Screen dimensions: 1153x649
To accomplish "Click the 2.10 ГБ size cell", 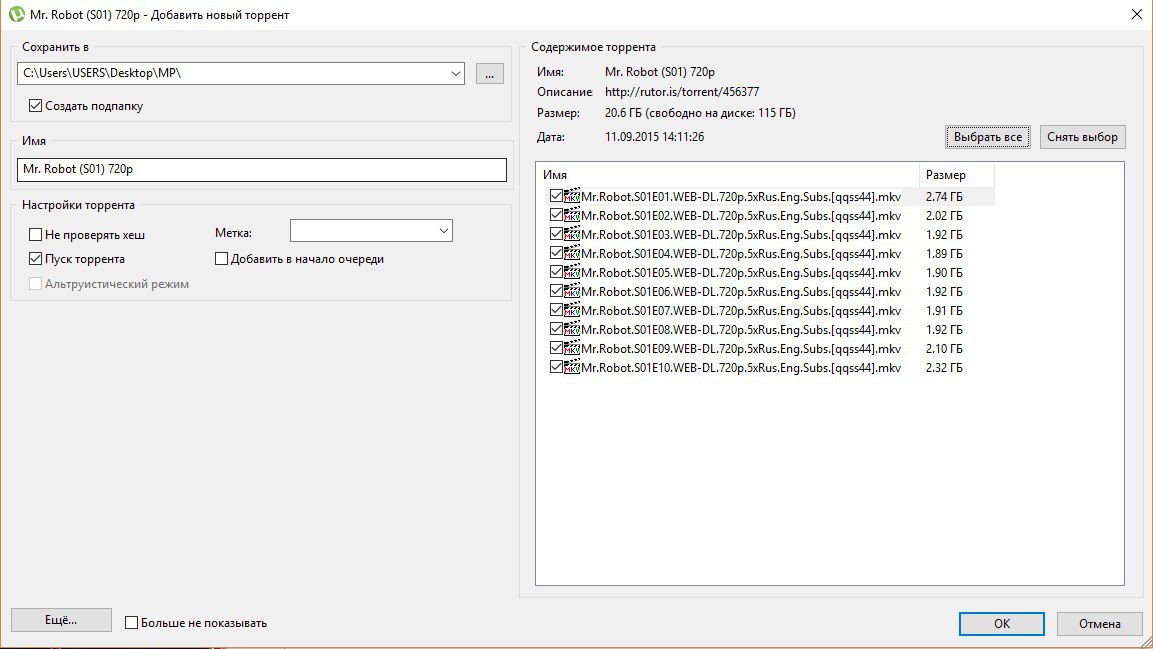I will 944,348.
